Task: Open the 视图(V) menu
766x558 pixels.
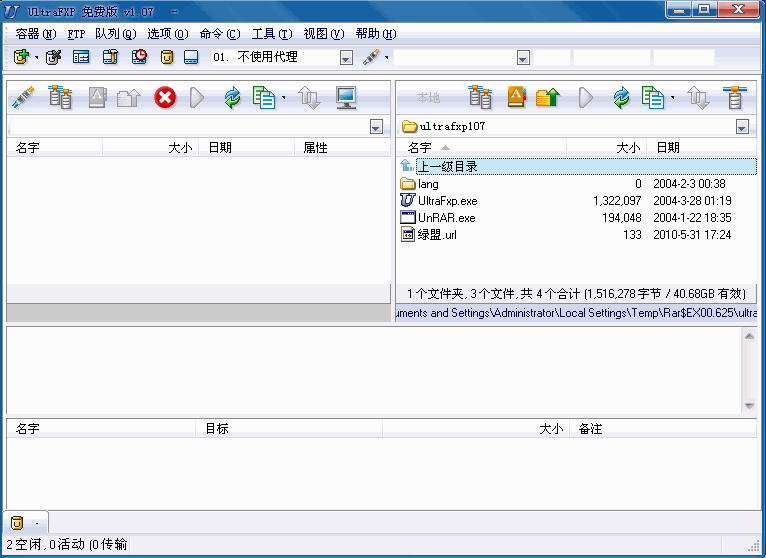Action: [x=324, y=34]
